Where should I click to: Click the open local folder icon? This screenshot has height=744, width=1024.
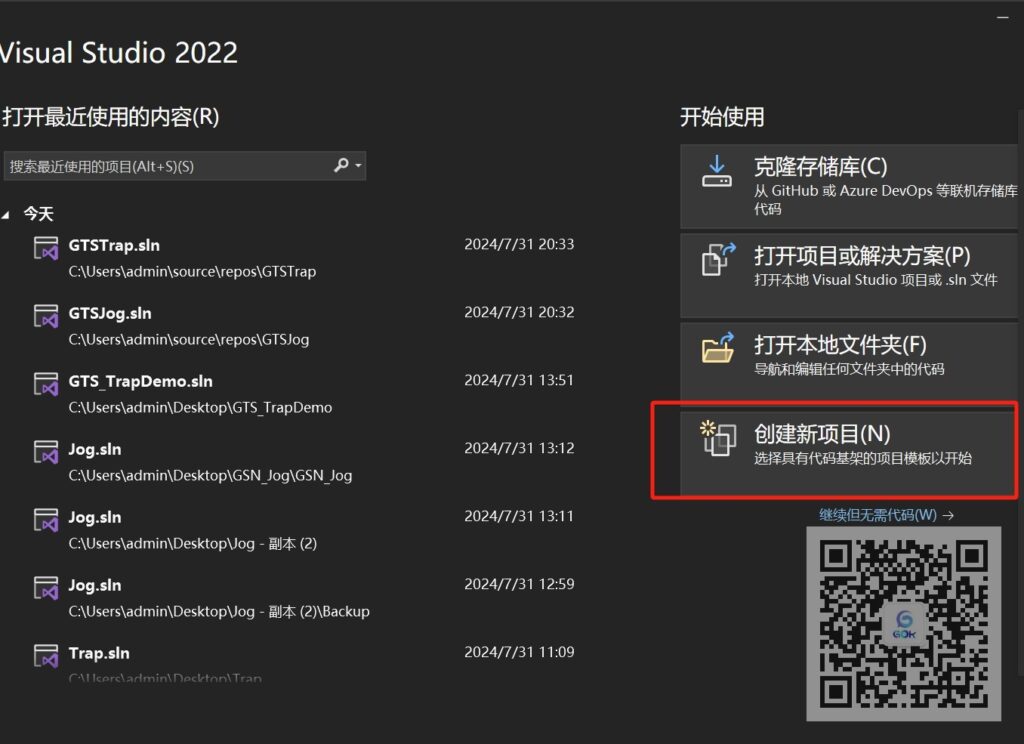[718, 348]
